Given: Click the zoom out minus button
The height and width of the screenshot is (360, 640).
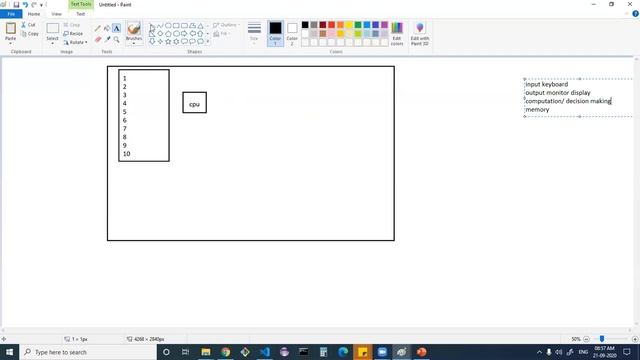Looking at the screenshot, I should click(587, 339).
